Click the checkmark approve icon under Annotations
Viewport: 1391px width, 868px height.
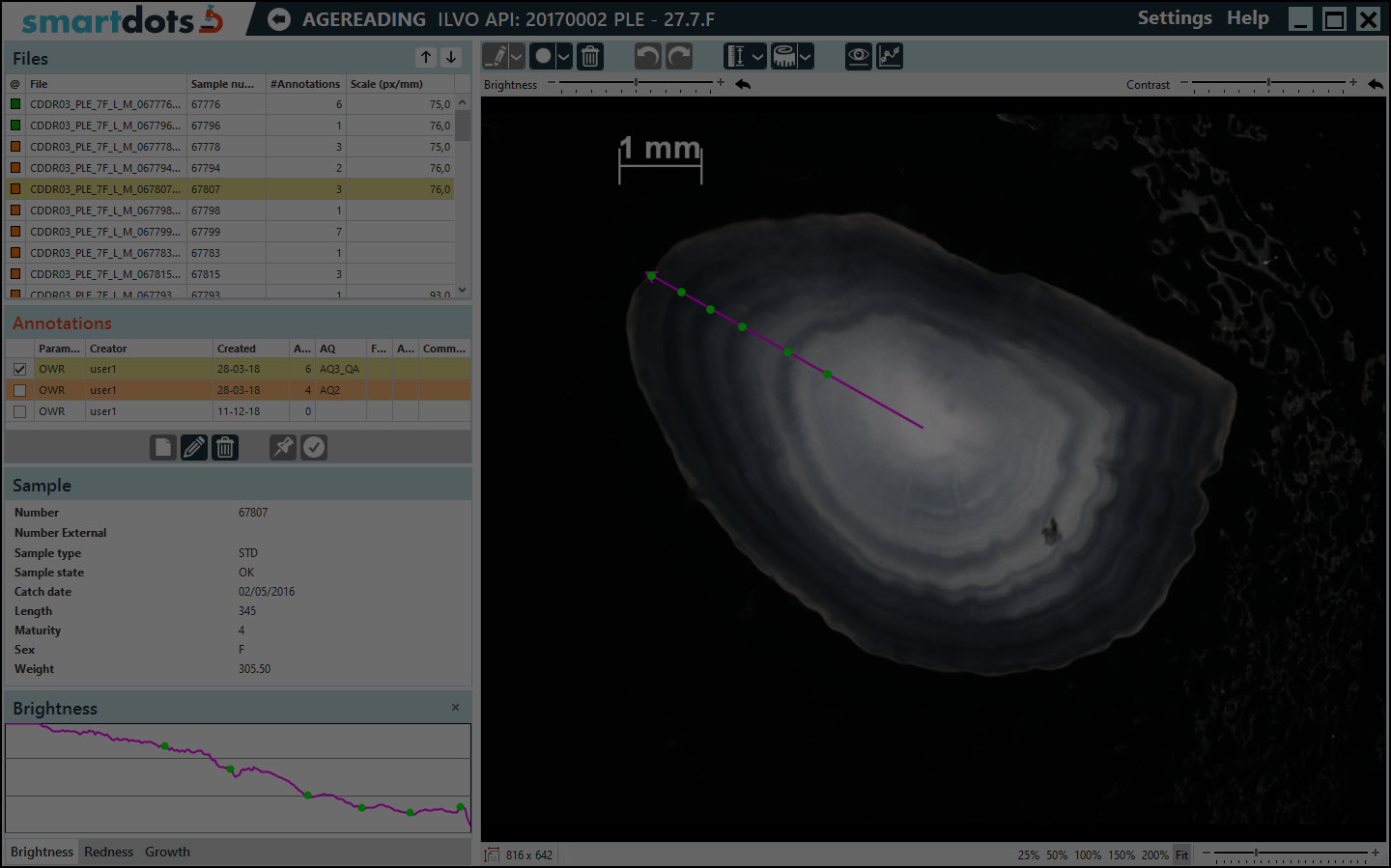314,448
